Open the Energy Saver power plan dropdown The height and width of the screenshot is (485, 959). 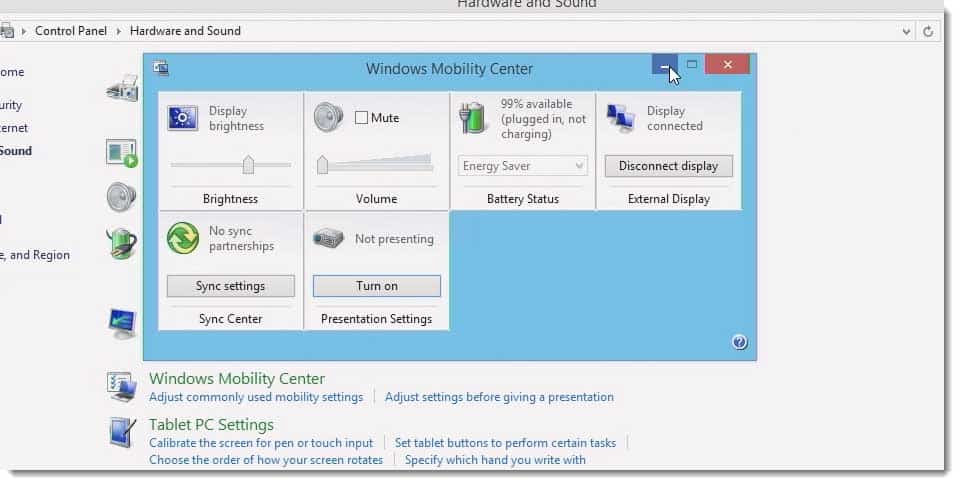[x=523, y=166]
